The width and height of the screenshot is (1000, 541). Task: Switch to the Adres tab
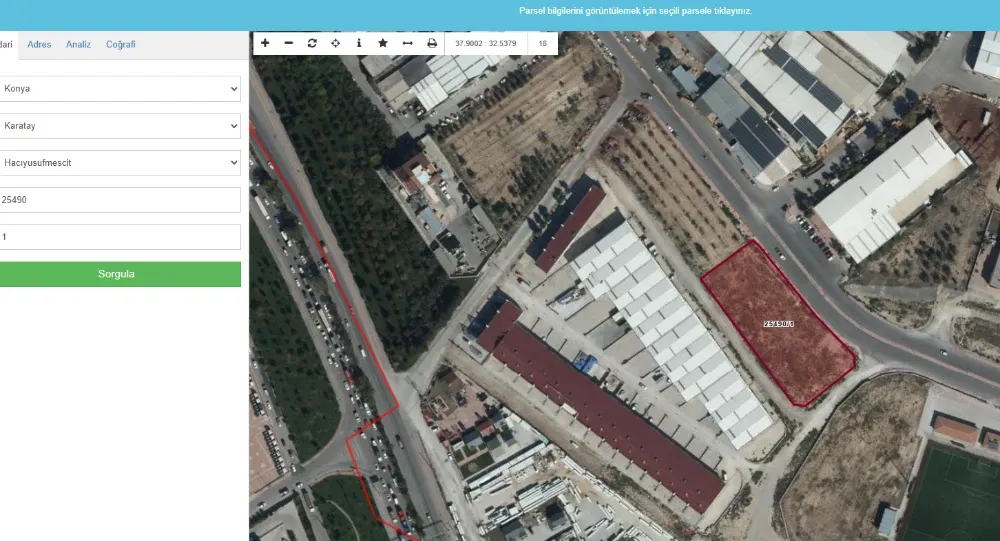pyautogui.click(x=39, y=44)
